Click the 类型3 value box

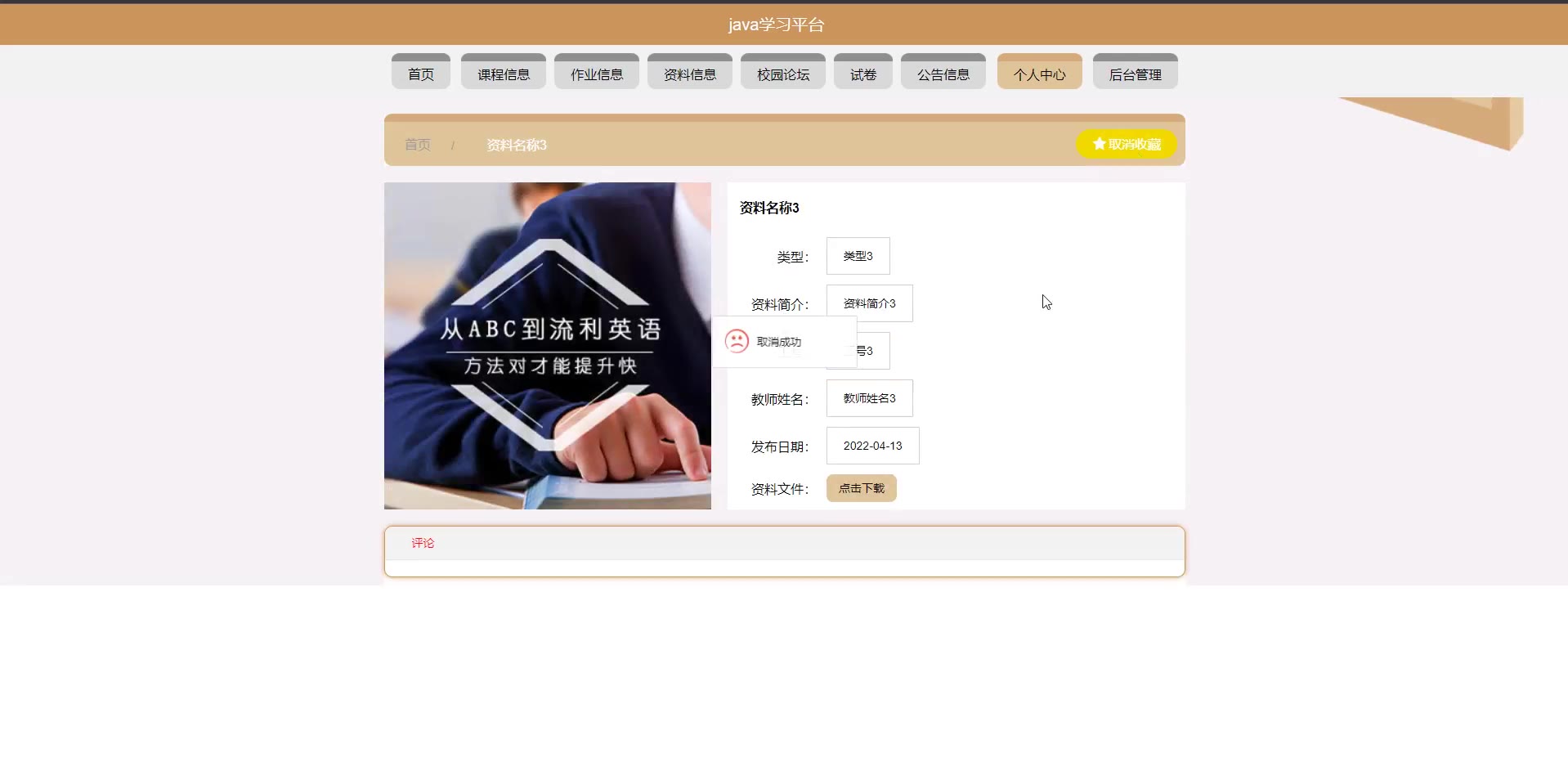[858, 256]
